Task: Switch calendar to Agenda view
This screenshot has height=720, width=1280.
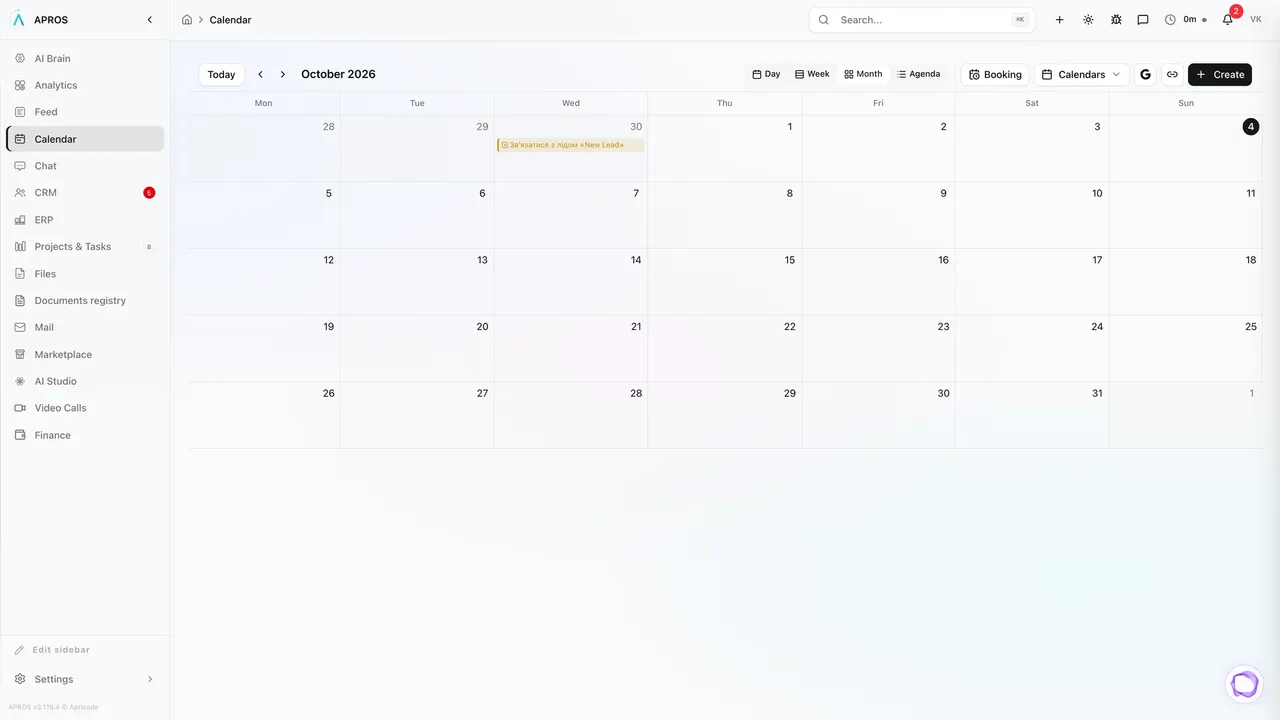Action: (x=918, y=74)
